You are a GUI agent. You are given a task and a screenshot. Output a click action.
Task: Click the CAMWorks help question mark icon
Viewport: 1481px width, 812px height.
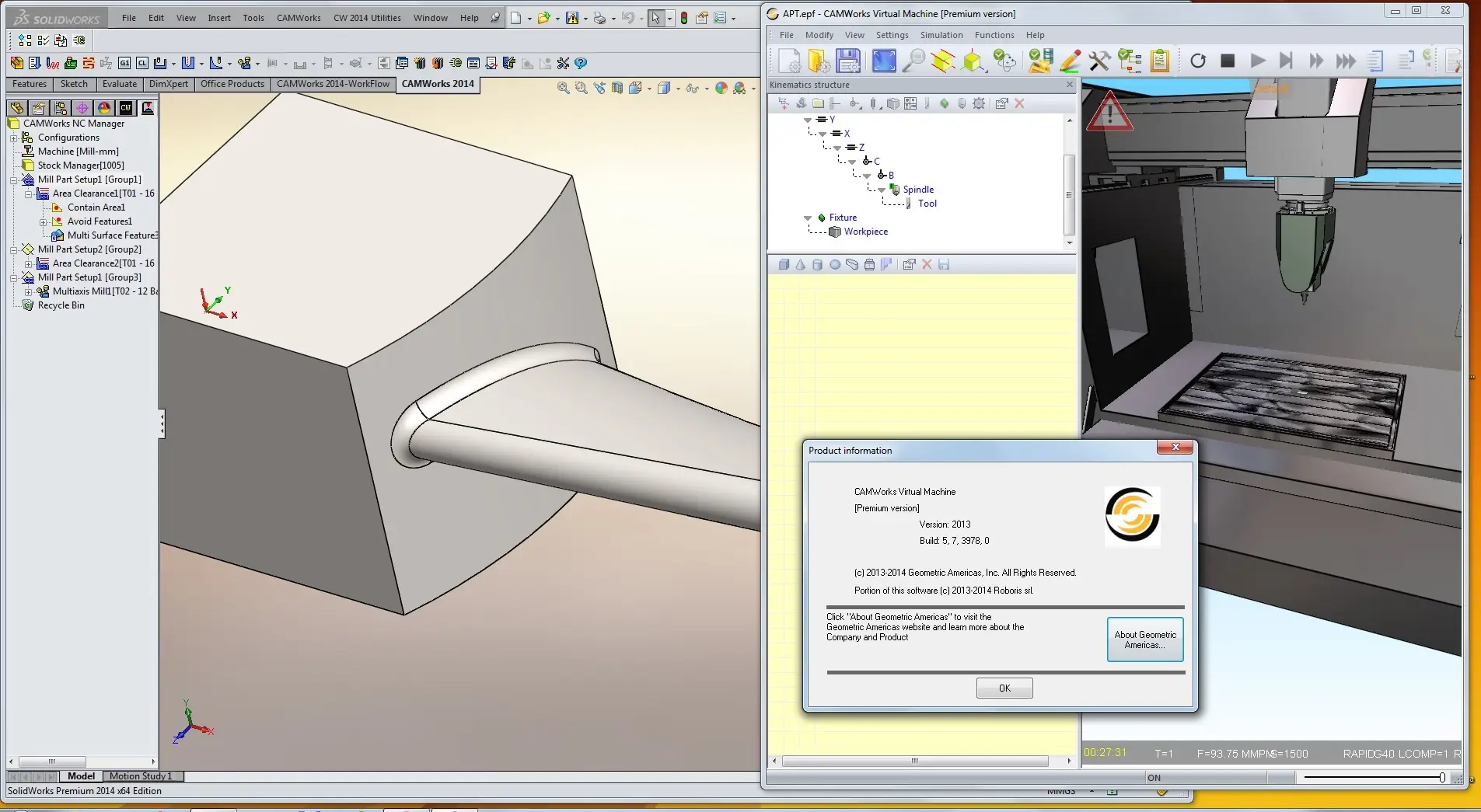[x=581, y=63]
